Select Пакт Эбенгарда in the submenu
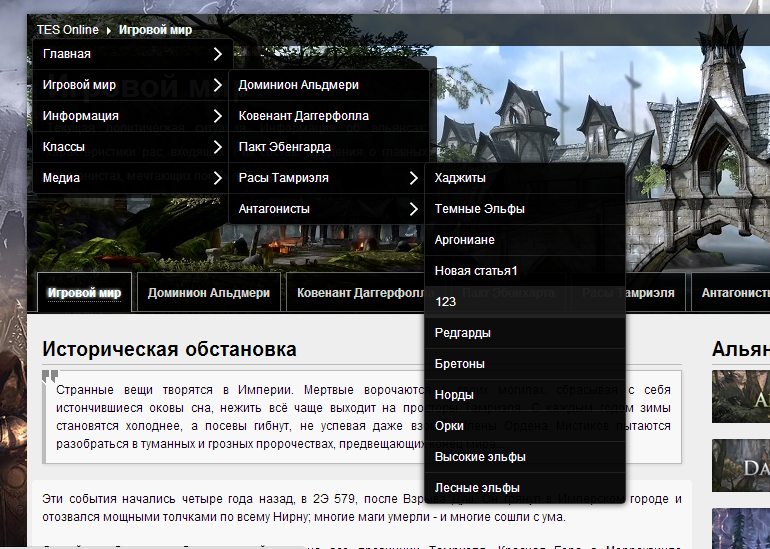This screenshot has height=549, width=770. (x=329, y=147)
